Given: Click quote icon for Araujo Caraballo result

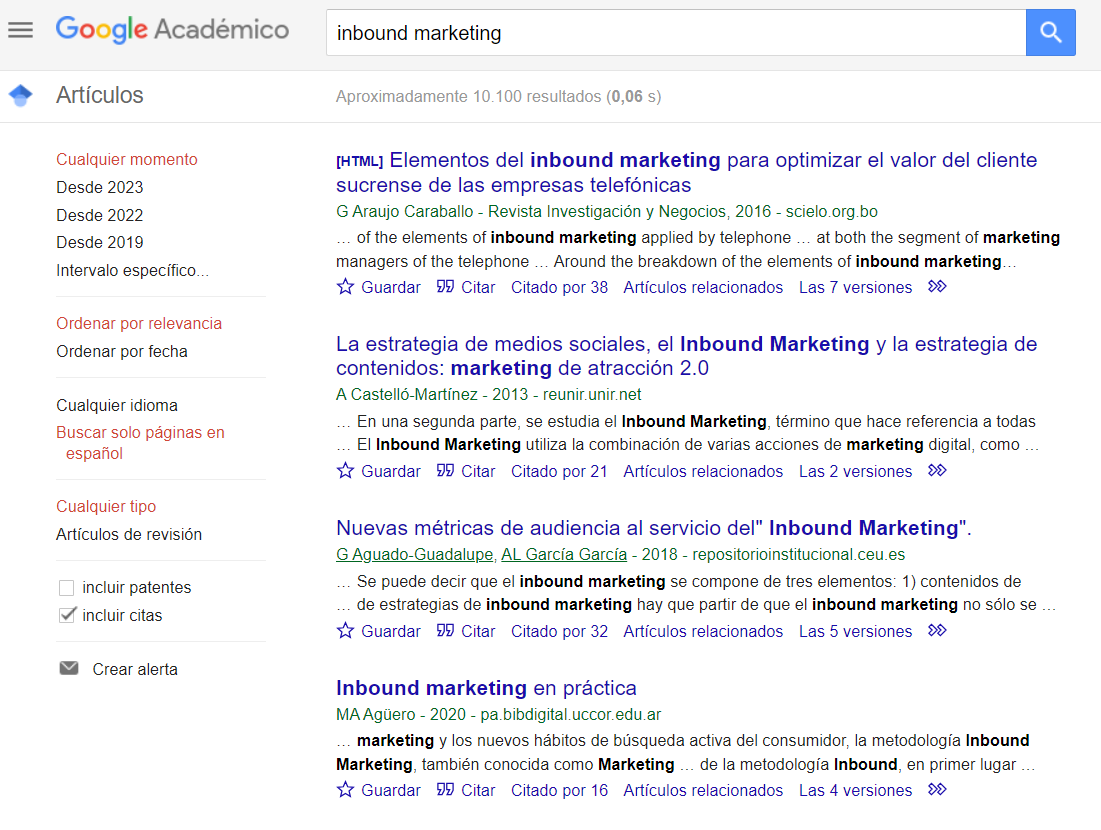Looking at the screenshot, I should (x=445, y=286).
